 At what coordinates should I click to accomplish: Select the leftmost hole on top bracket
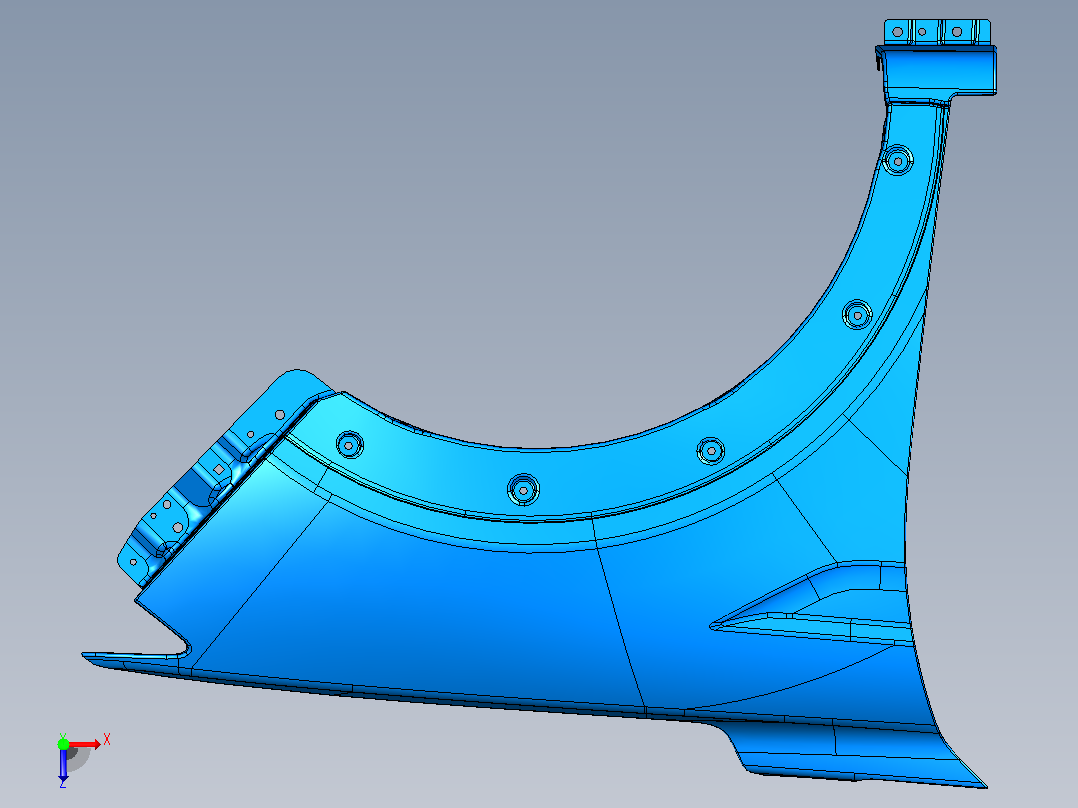click(x=897, y=32)
